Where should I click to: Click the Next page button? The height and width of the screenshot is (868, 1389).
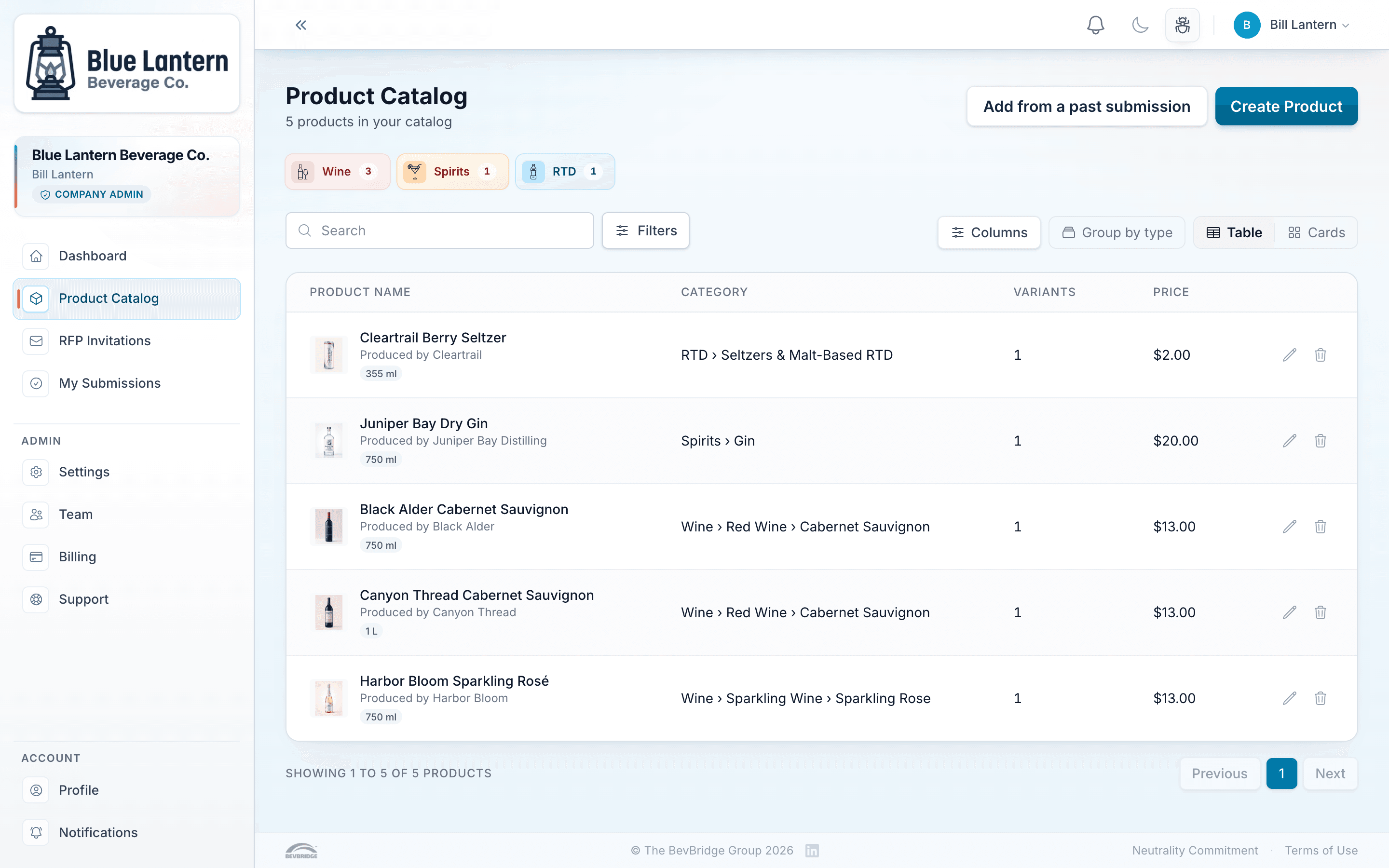click(1330, 774)
